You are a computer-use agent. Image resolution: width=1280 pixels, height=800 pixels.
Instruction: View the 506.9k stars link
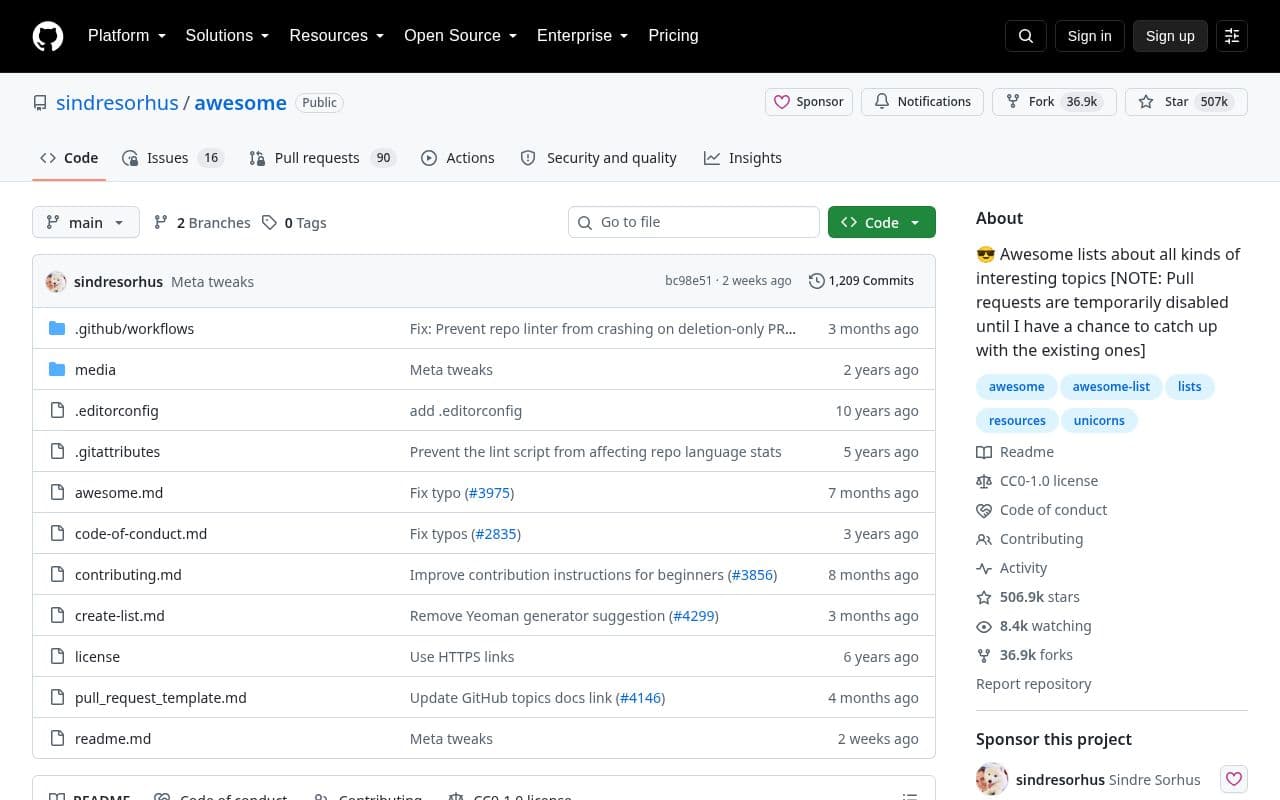1028,597
